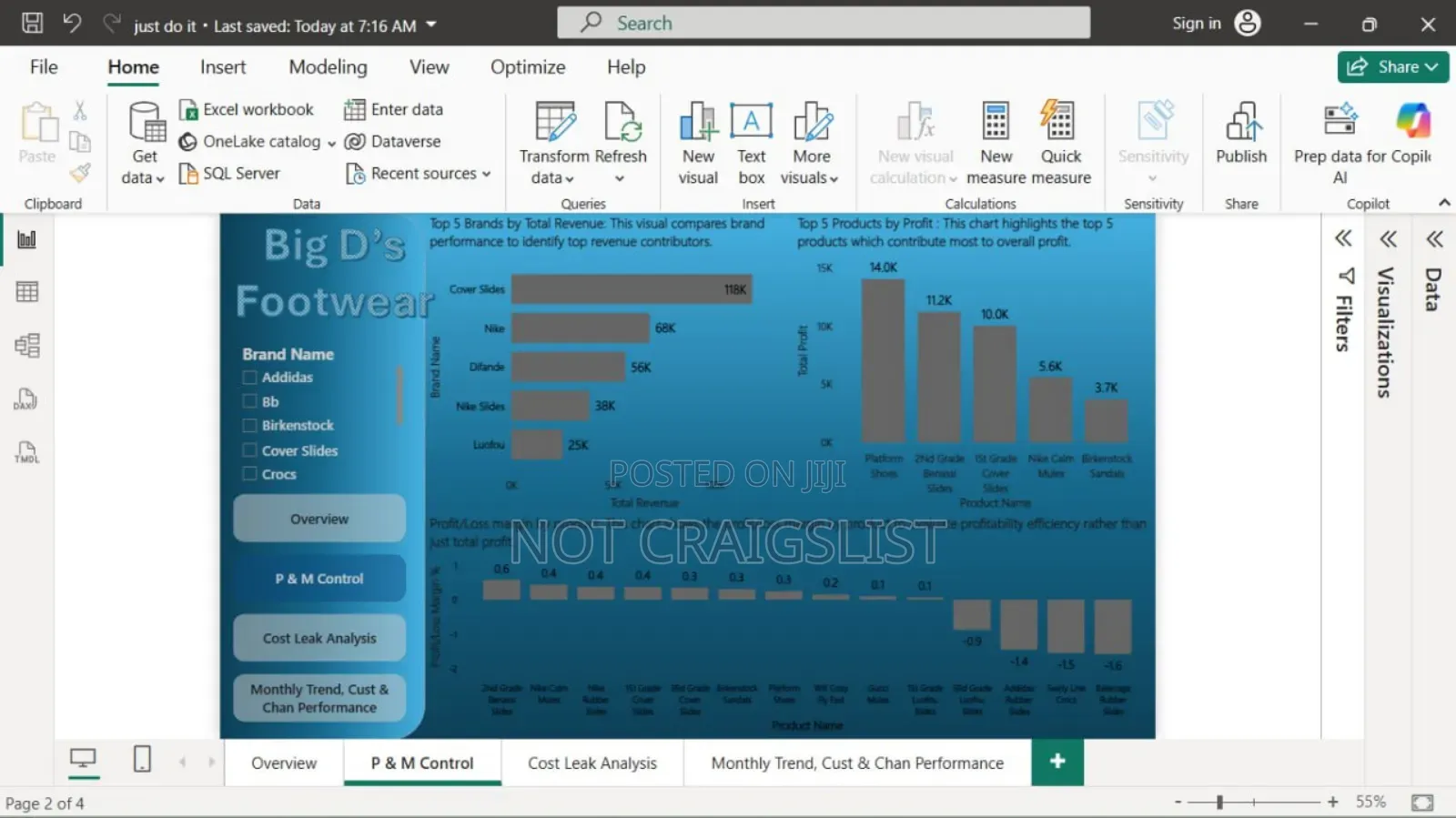1456x818 pixels.
Task: Collapse the ribbon with the arrow
Action: click(x=1444, y=202)
